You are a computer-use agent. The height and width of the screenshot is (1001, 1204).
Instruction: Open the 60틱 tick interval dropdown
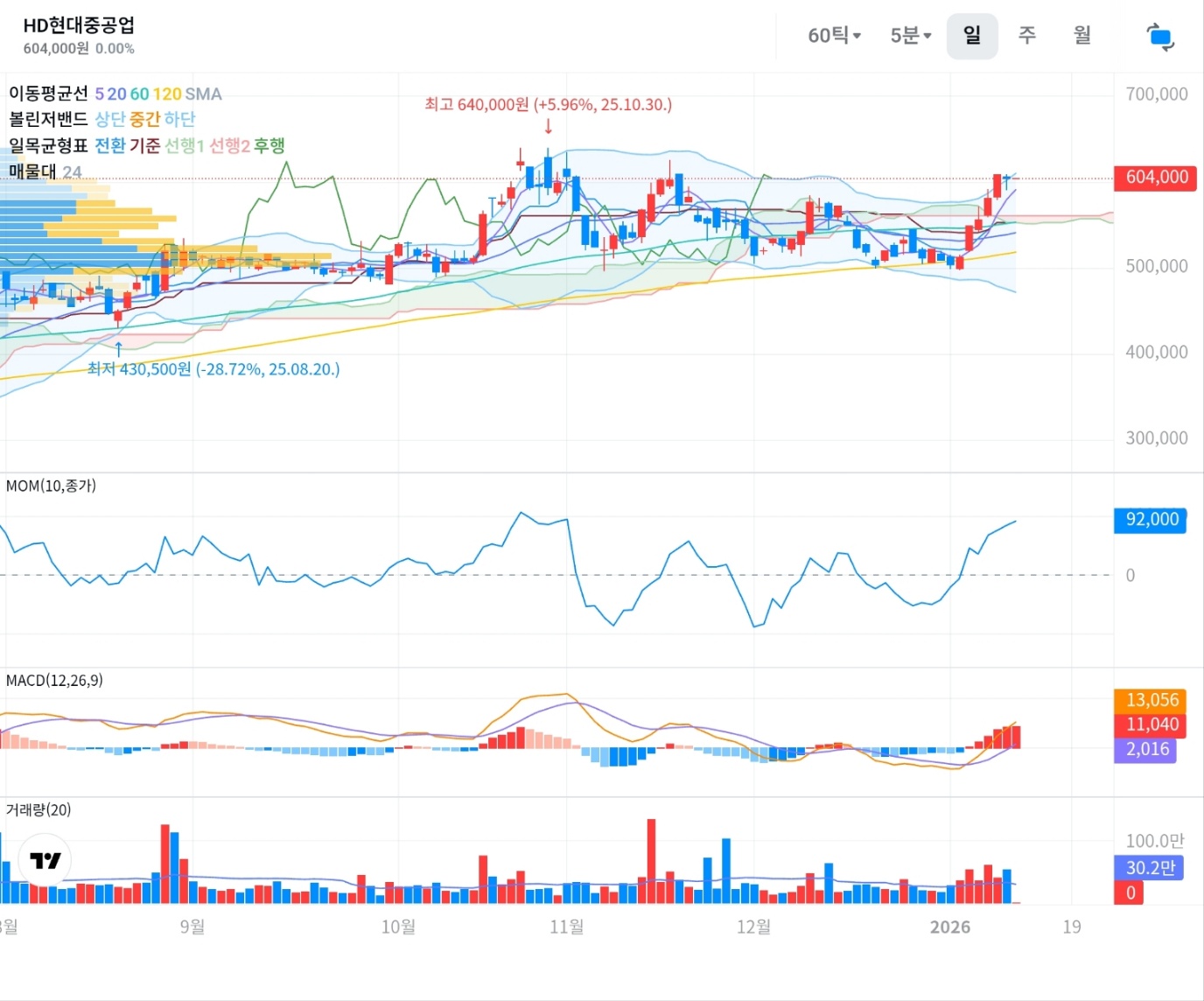pyautogui.click(x=834, y=36)
